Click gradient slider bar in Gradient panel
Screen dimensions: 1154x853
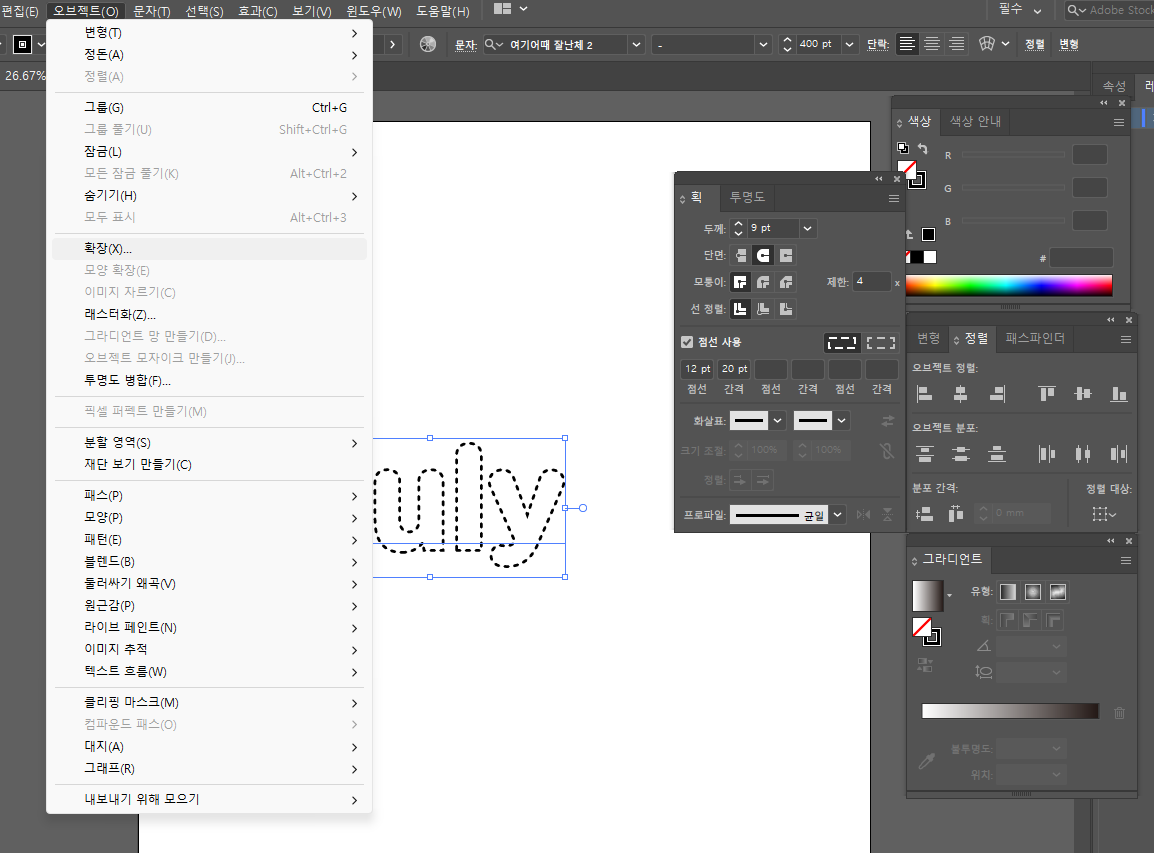[1010, 711]
